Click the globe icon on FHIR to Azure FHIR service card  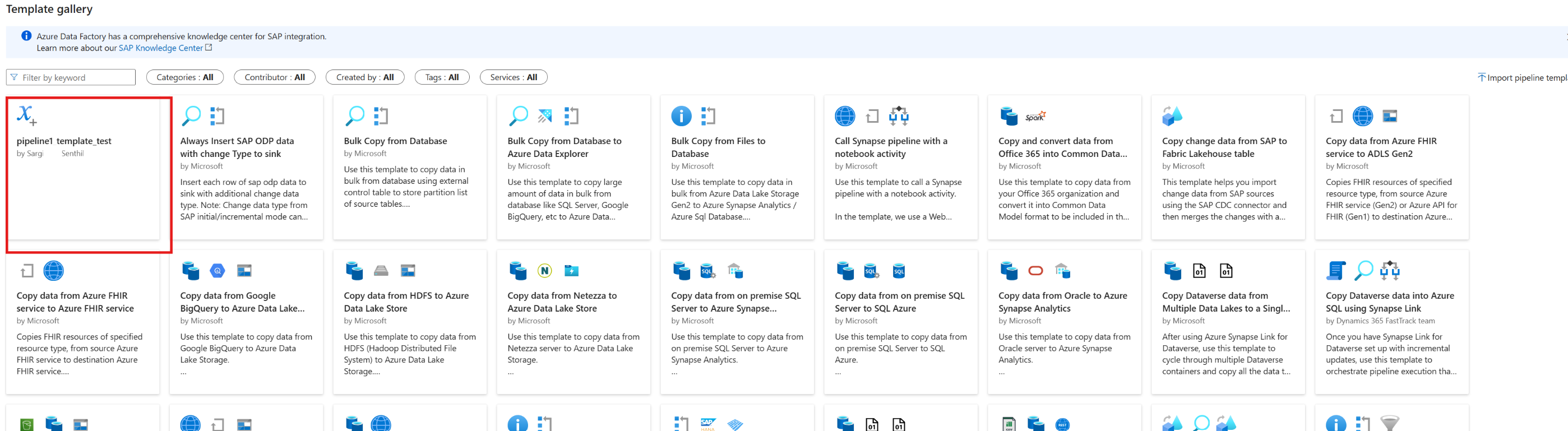[x=54, y=270]
